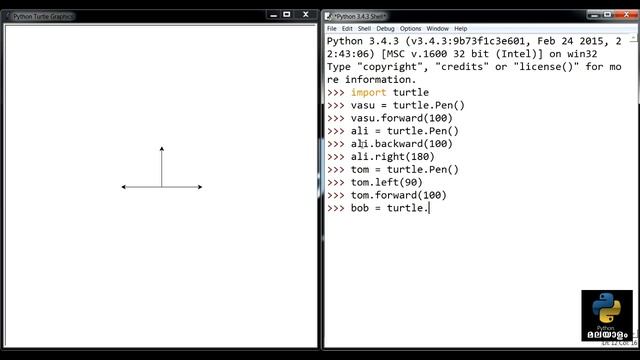This screenshot has width=640, height=360.
Task: Open the Debug menu
Action: 385,29
